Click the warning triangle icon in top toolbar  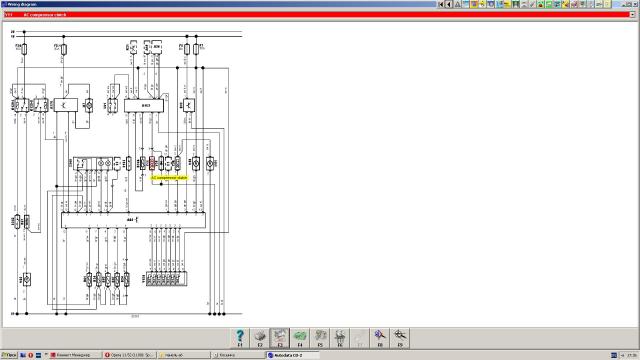coord(458,4)
